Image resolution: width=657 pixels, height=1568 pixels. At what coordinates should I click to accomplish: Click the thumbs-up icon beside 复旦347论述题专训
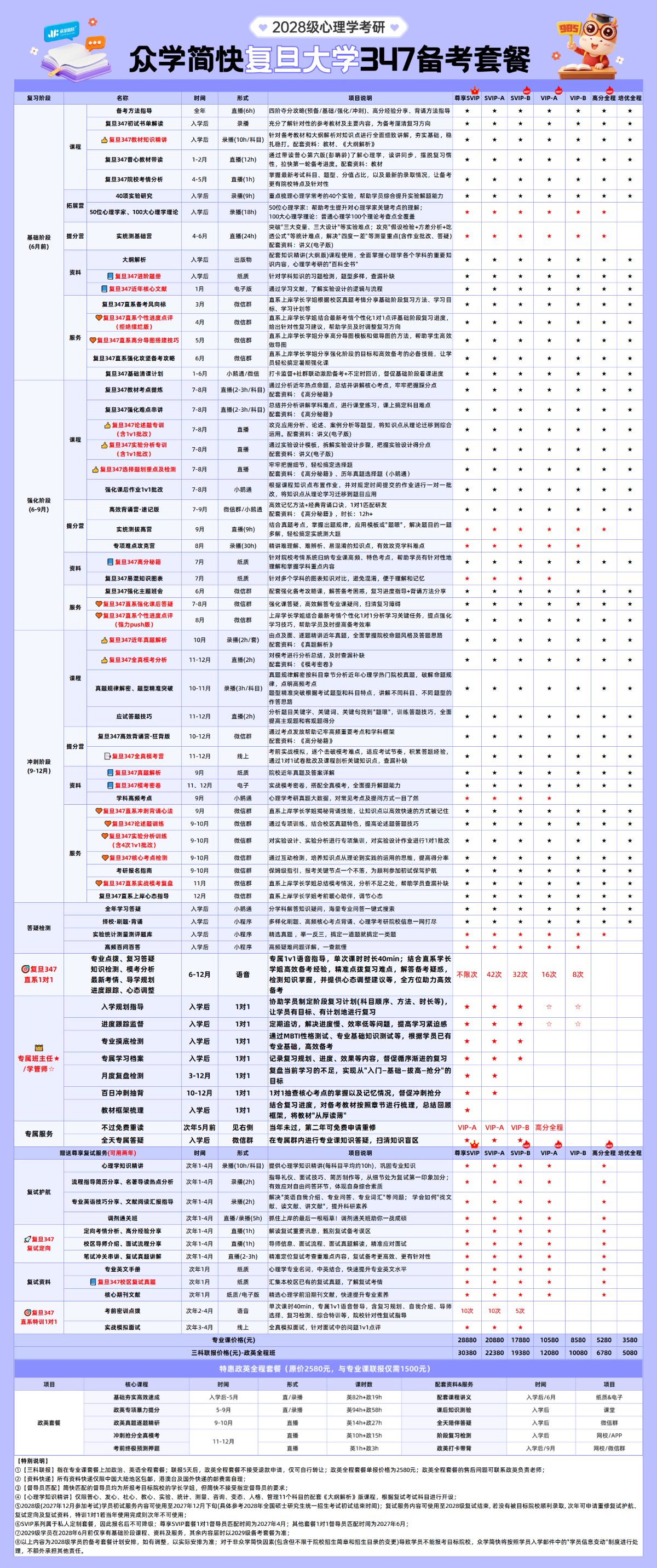click(x=107, y=425)
